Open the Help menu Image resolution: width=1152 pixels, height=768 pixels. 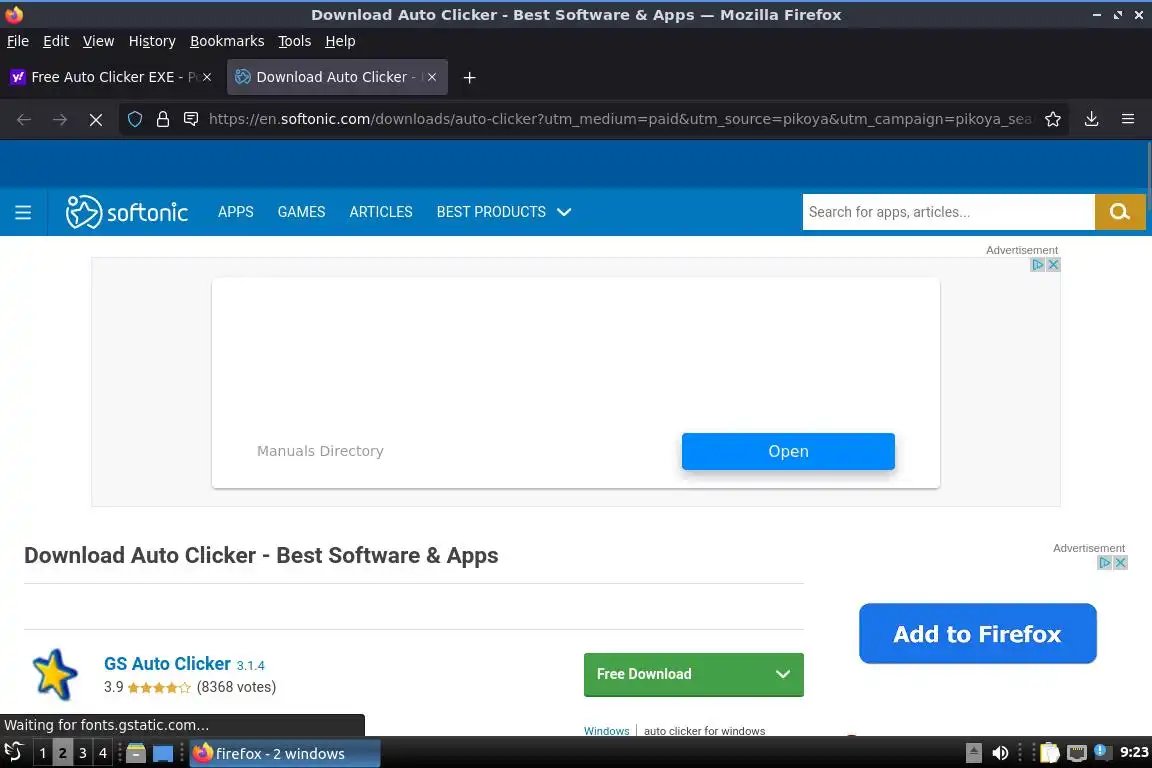(x=340, y=41)
